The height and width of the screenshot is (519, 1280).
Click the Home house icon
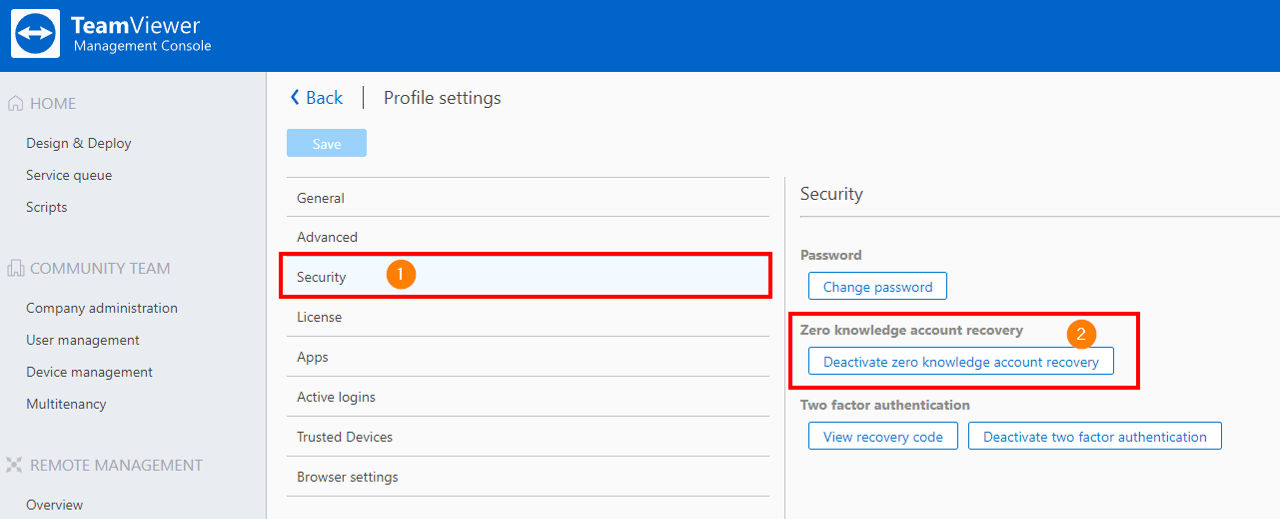coord(15,104)
